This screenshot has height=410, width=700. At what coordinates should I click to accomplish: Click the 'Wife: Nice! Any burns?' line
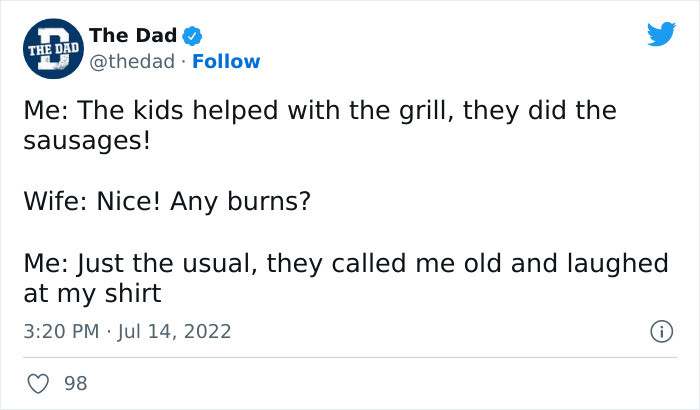coord(166,202)
